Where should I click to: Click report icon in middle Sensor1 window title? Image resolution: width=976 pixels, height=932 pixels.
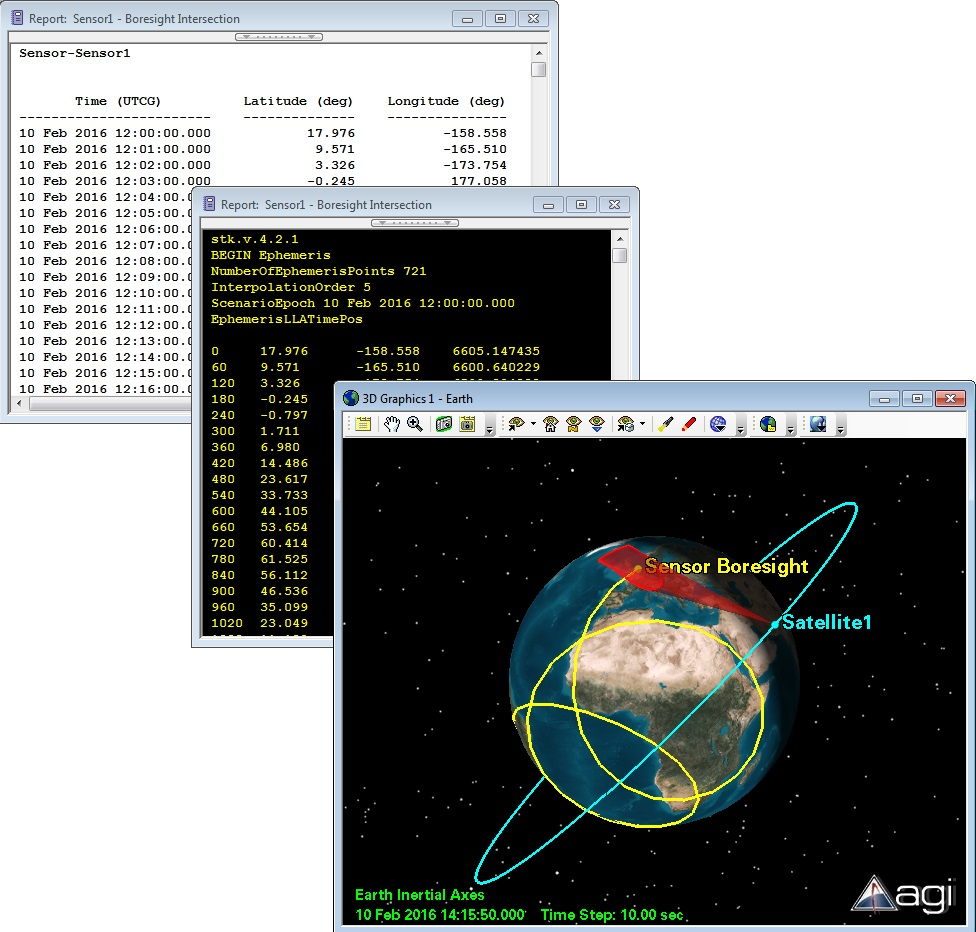(x=209, y=204)
